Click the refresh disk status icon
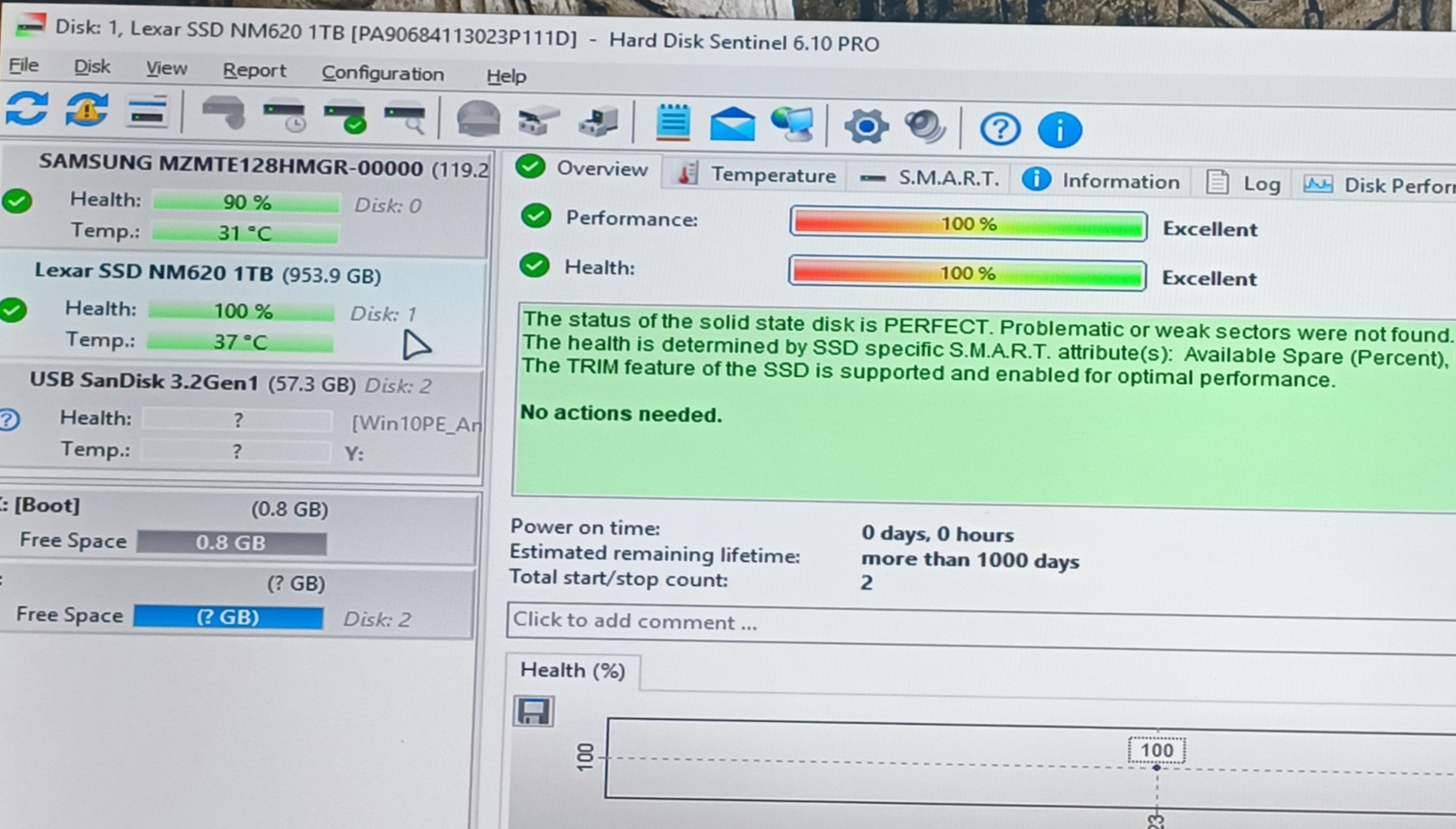Image resolution: width=1456 pixels, height=829 pixels. (27, 108)
